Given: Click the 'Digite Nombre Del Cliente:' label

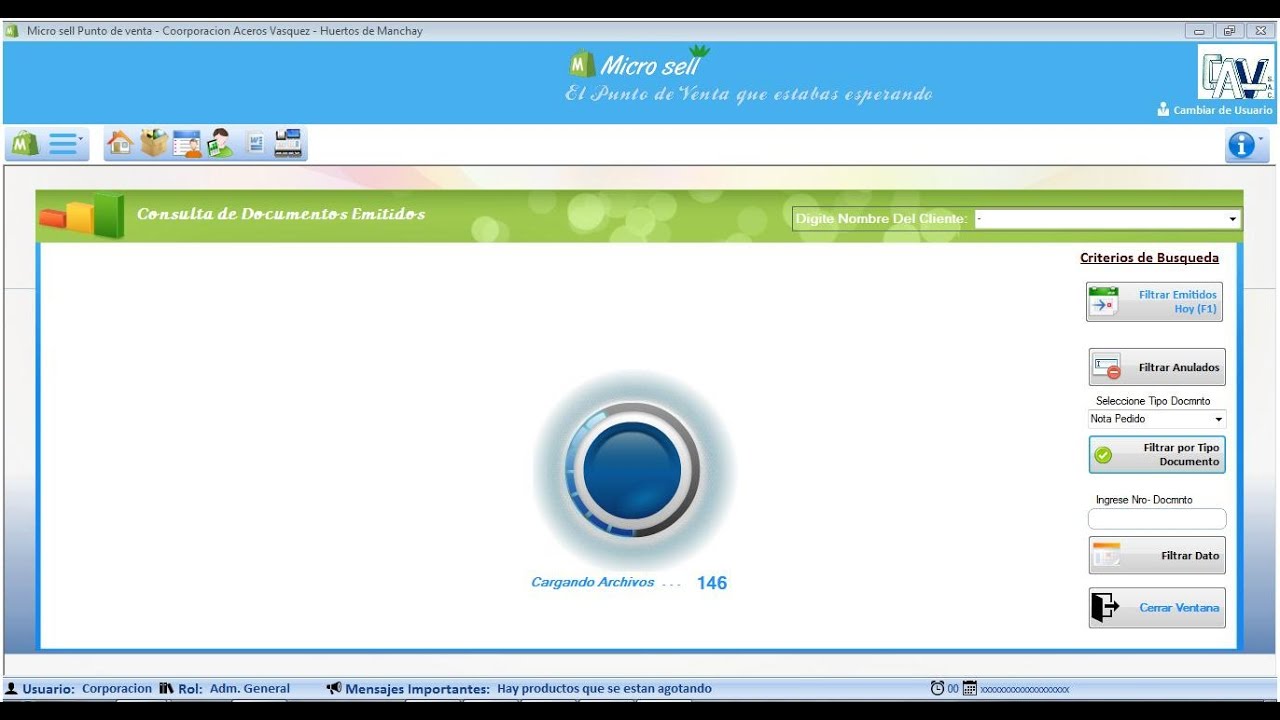Looking at the screenshot, I should pos(882,219).
